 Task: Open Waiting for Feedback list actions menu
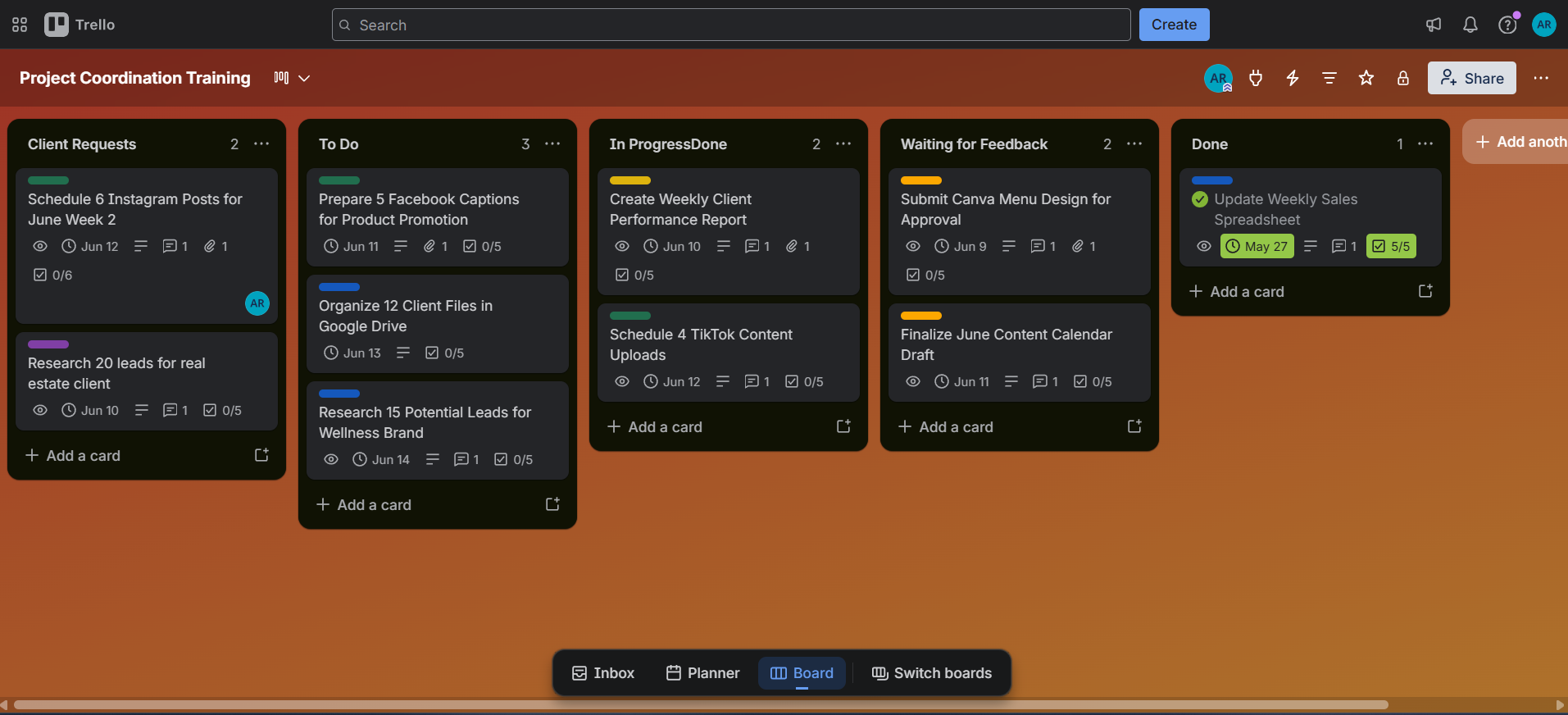coord(1134,143)
